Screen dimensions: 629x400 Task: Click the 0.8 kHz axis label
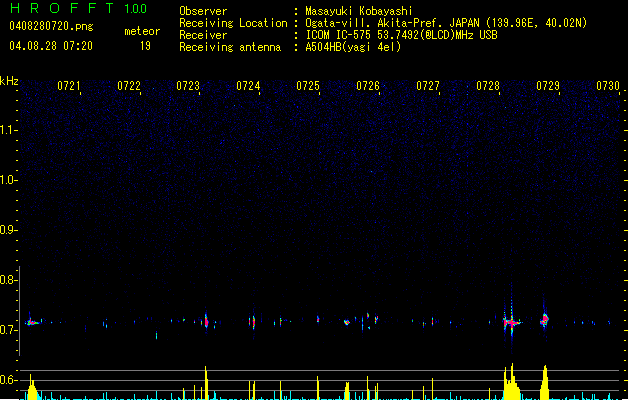point(8,280)
